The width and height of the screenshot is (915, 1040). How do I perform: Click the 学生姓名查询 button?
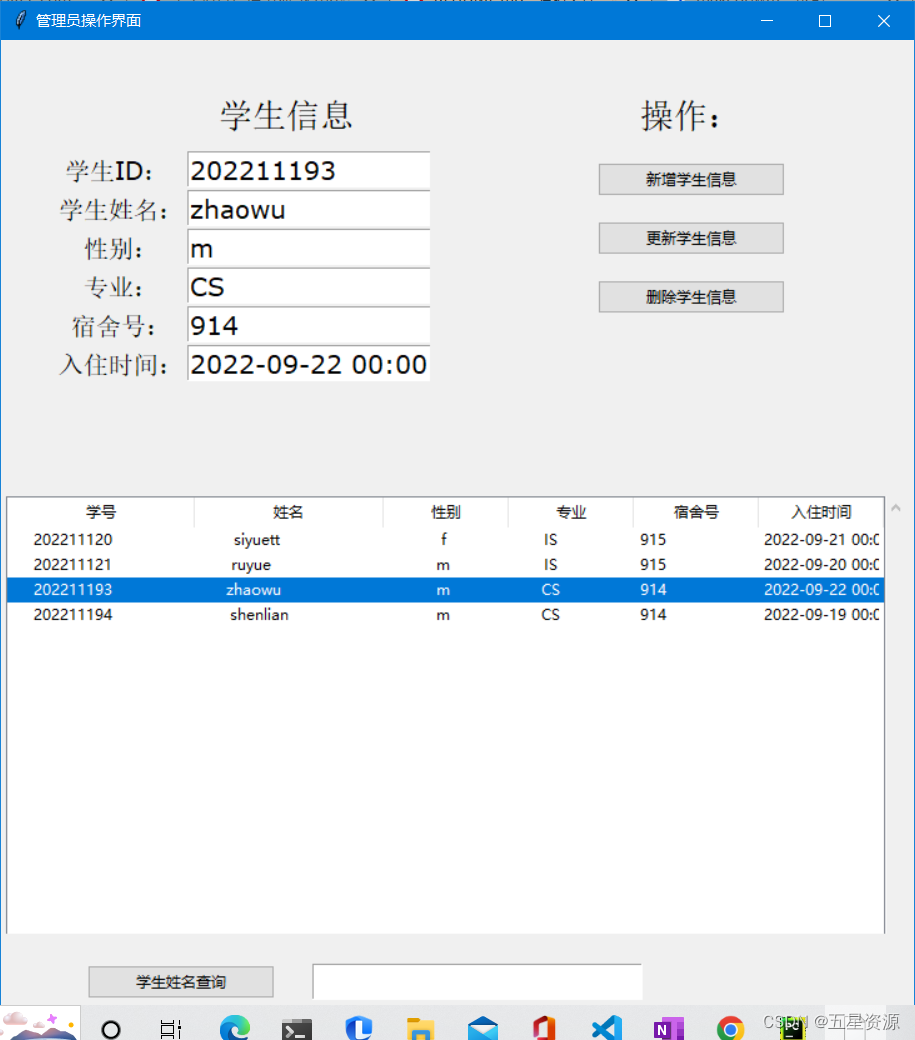(181, 982)
